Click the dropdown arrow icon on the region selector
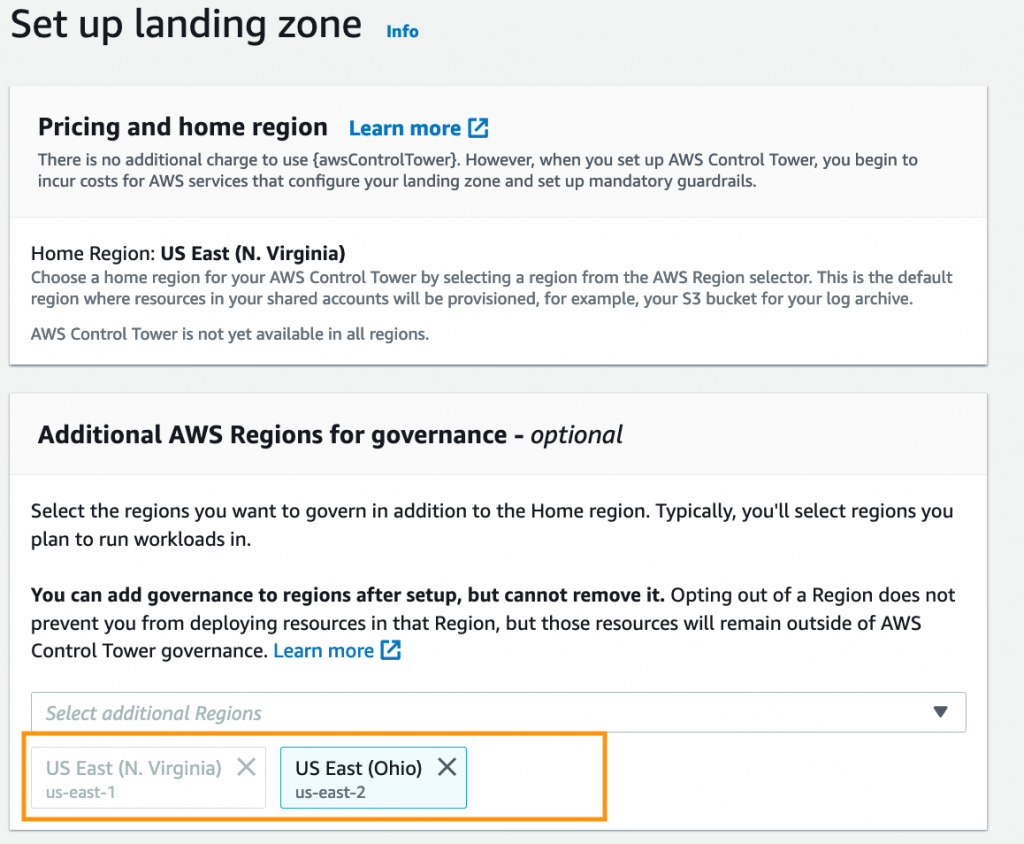Image resolution: width=1024 pixels, height=844 pixels. pos(940,712)
